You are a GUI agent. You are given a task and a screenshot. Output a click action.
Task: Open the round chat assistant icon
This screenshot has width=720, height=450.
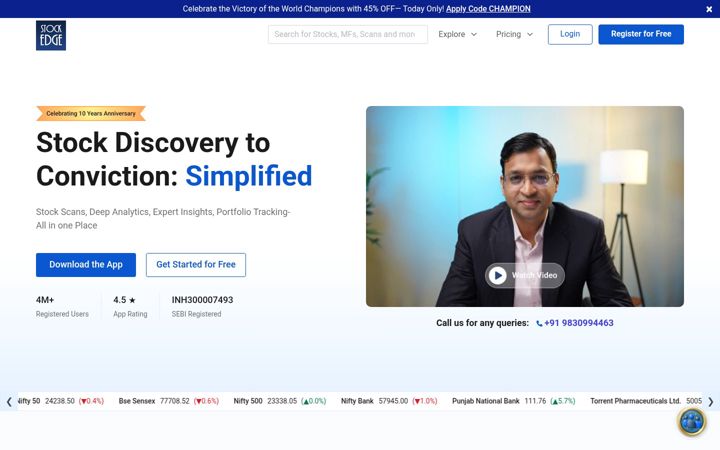[692, 421]
